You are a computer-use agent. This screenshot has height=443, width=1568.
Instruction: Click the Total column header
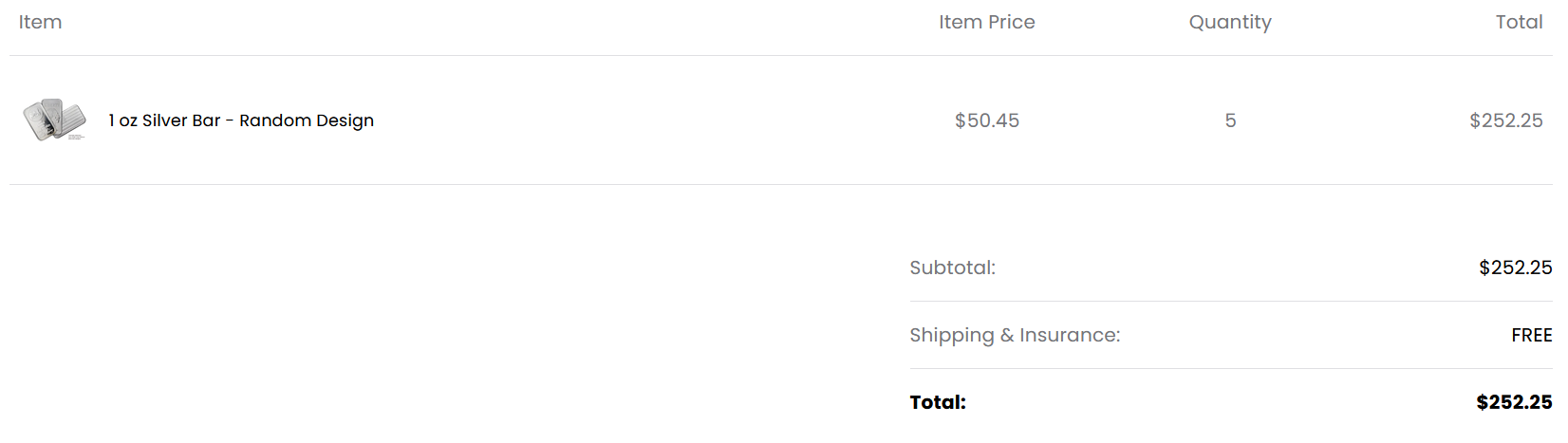pos(1519,22)
